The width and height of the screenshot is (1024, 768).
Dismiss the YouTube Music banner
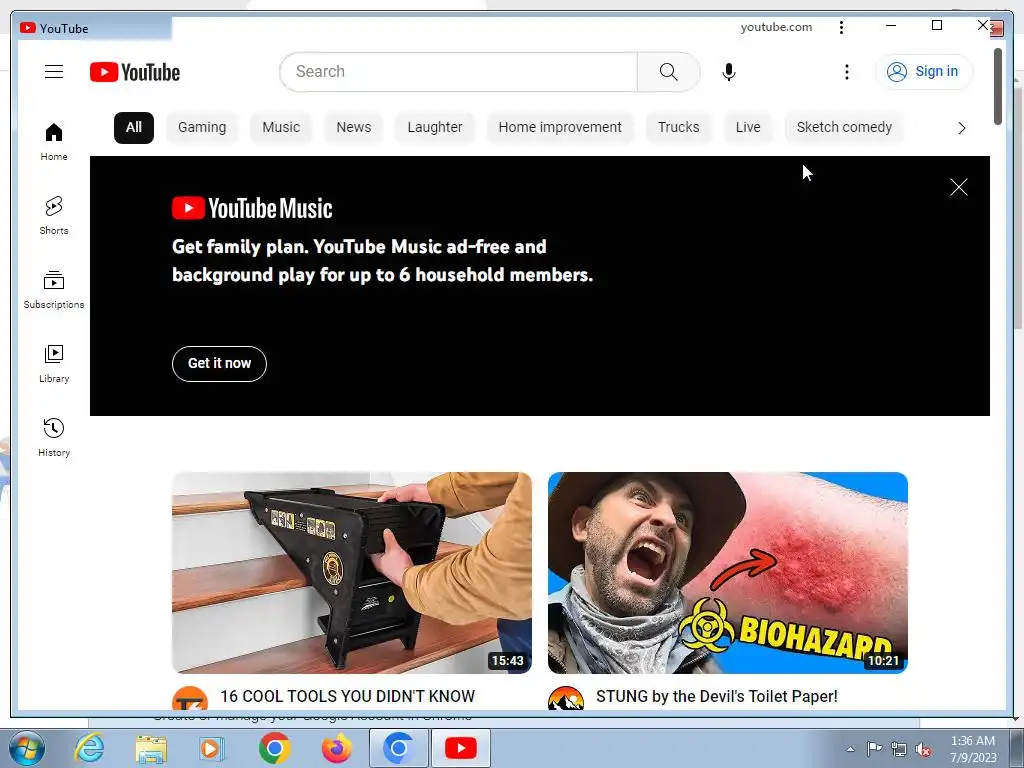[x=958, y=187]
